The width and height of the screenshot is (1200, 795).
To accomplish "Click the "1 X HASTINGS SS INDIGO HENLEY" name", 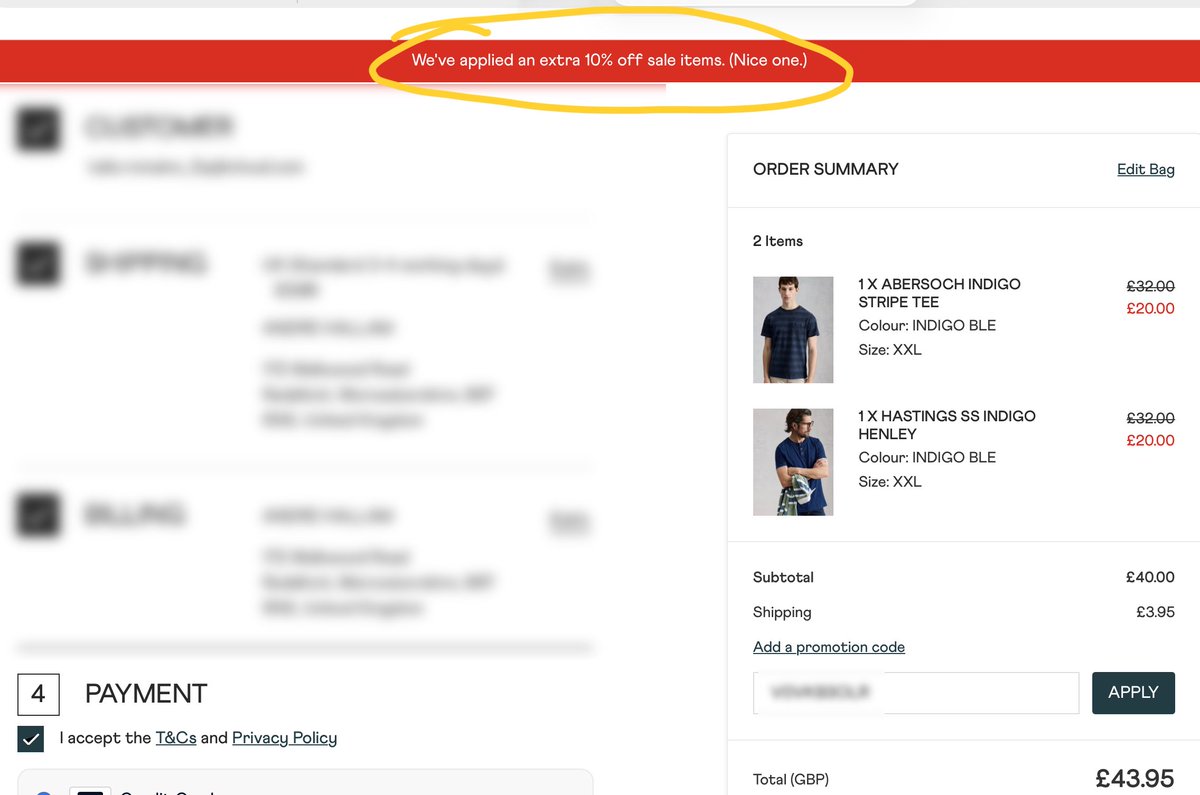I will (x=947, y=425).
